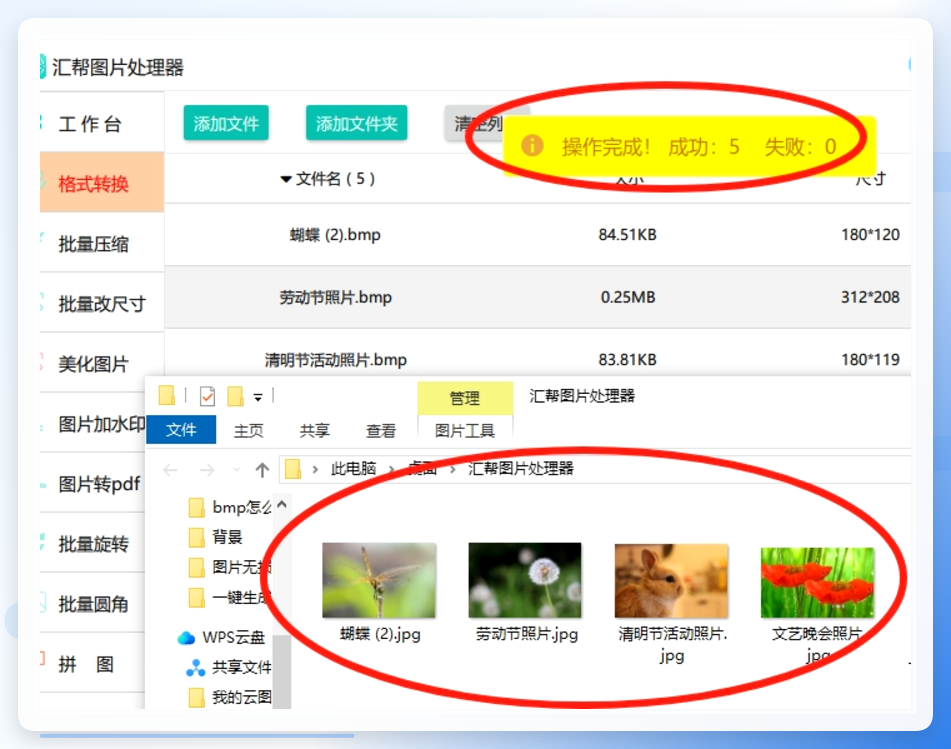Image resolution: width=951 pixels, height=749 pixels.
Task: Click 汇帮图片处理器 in the address path
Action: [x=521, y=468]
